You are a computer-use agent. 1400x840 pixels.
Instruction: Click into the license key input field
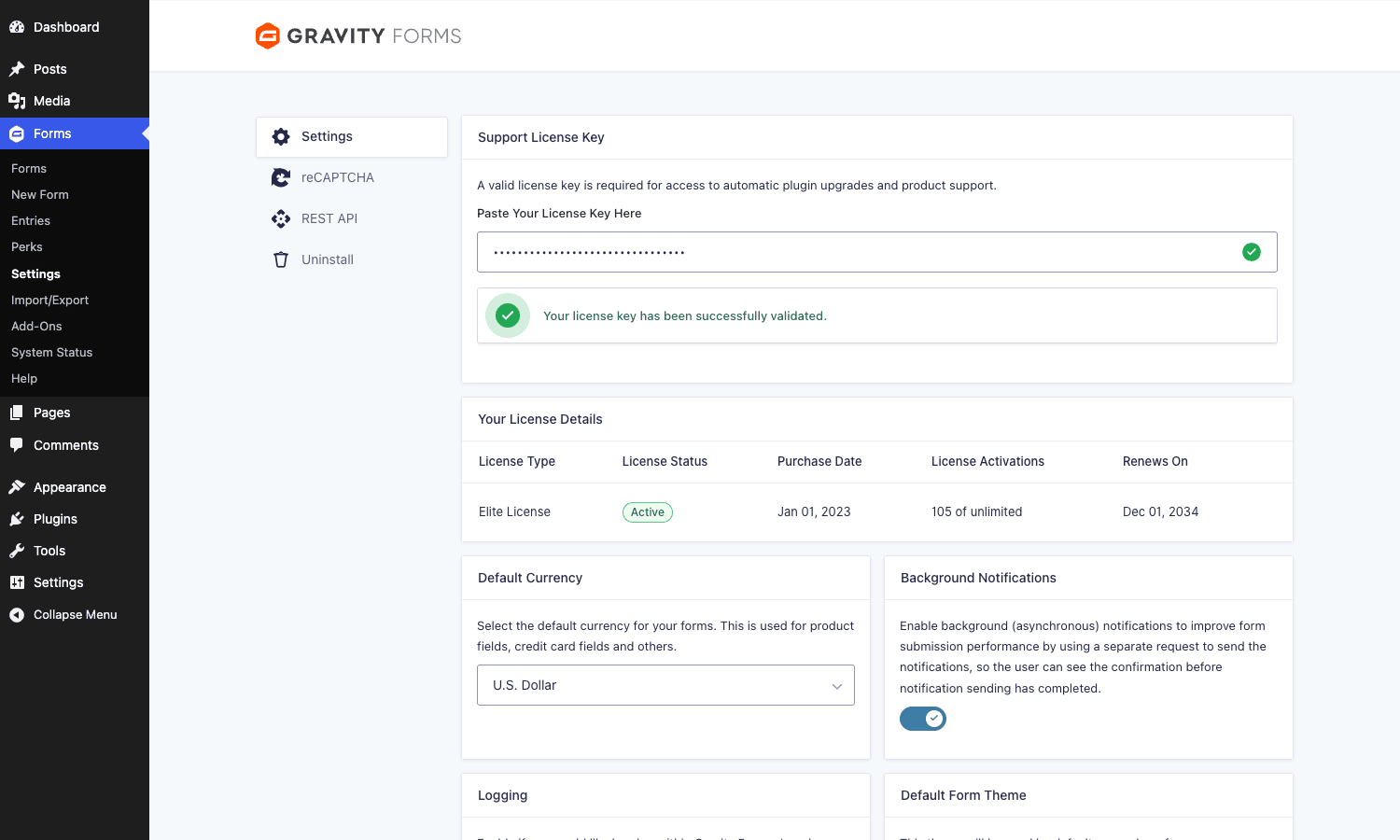coord(876,252)
